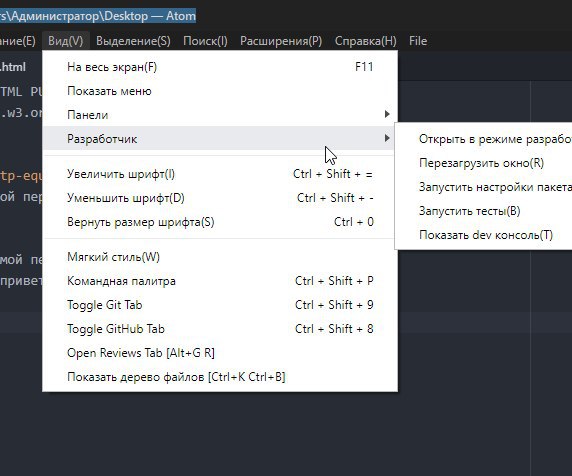
Task: Open the Поиск(I) menu
Action: coord(205,41)
